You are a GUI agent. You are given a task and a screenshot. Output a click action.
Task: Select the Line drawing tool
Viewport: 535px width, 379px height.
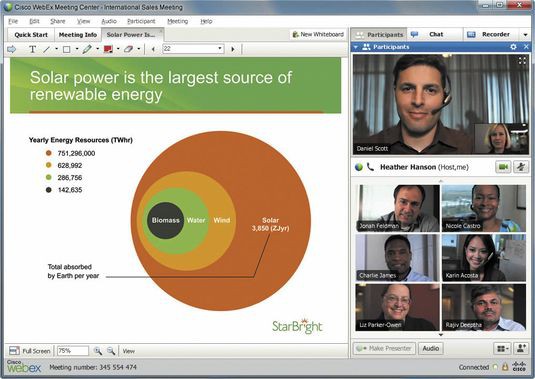[47, 49]
